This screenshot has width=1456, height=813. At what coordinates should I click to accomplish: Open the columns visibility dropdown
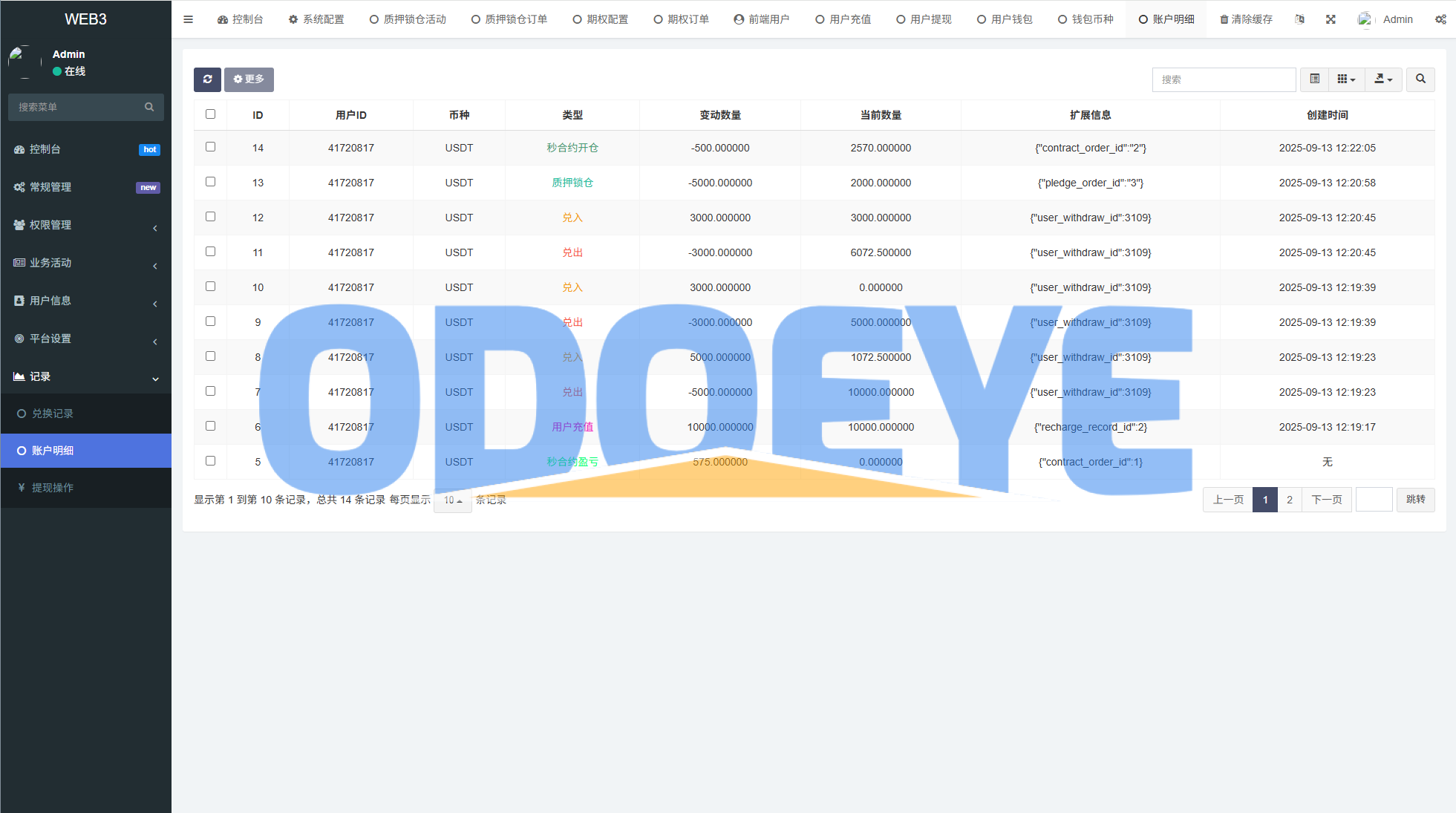1346,79
